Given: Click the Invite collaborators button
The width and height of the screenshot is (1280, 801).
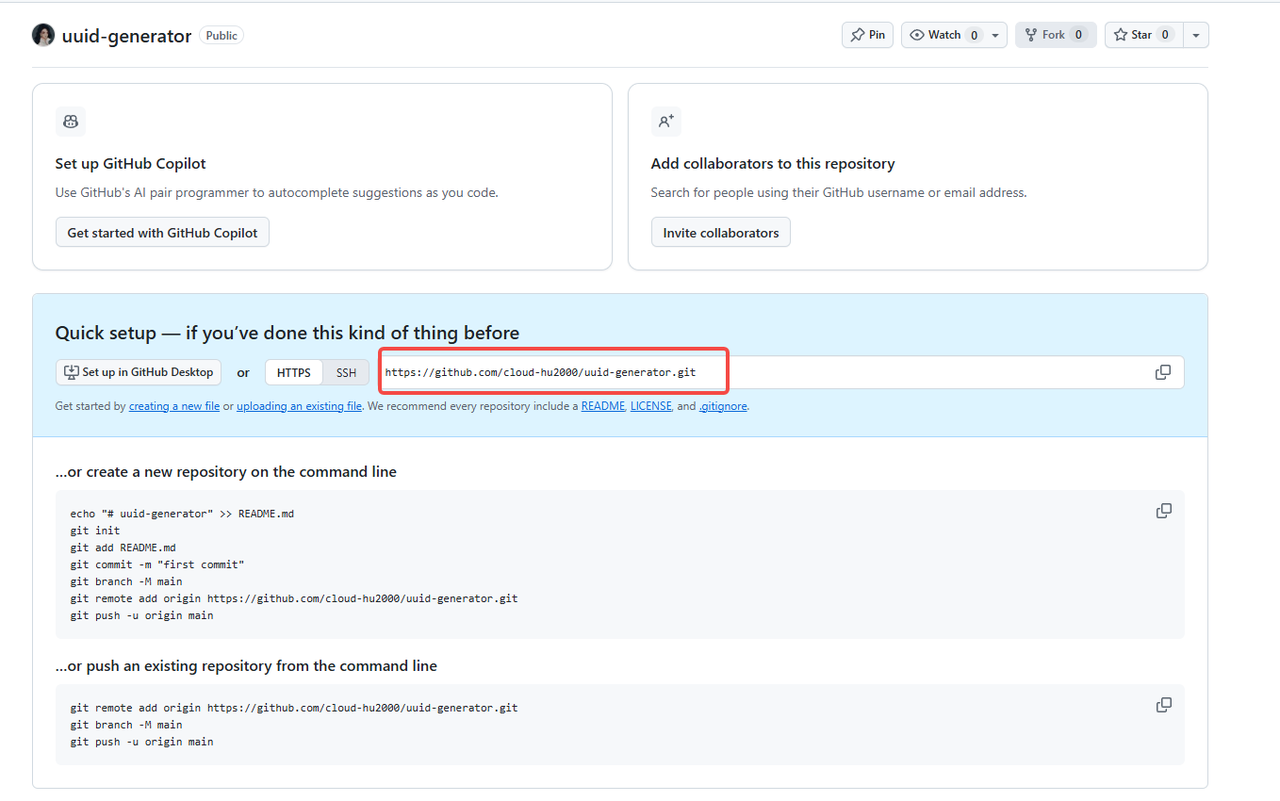Looking at the screenshot, I should pyautogui.click(x=721, y=233).
